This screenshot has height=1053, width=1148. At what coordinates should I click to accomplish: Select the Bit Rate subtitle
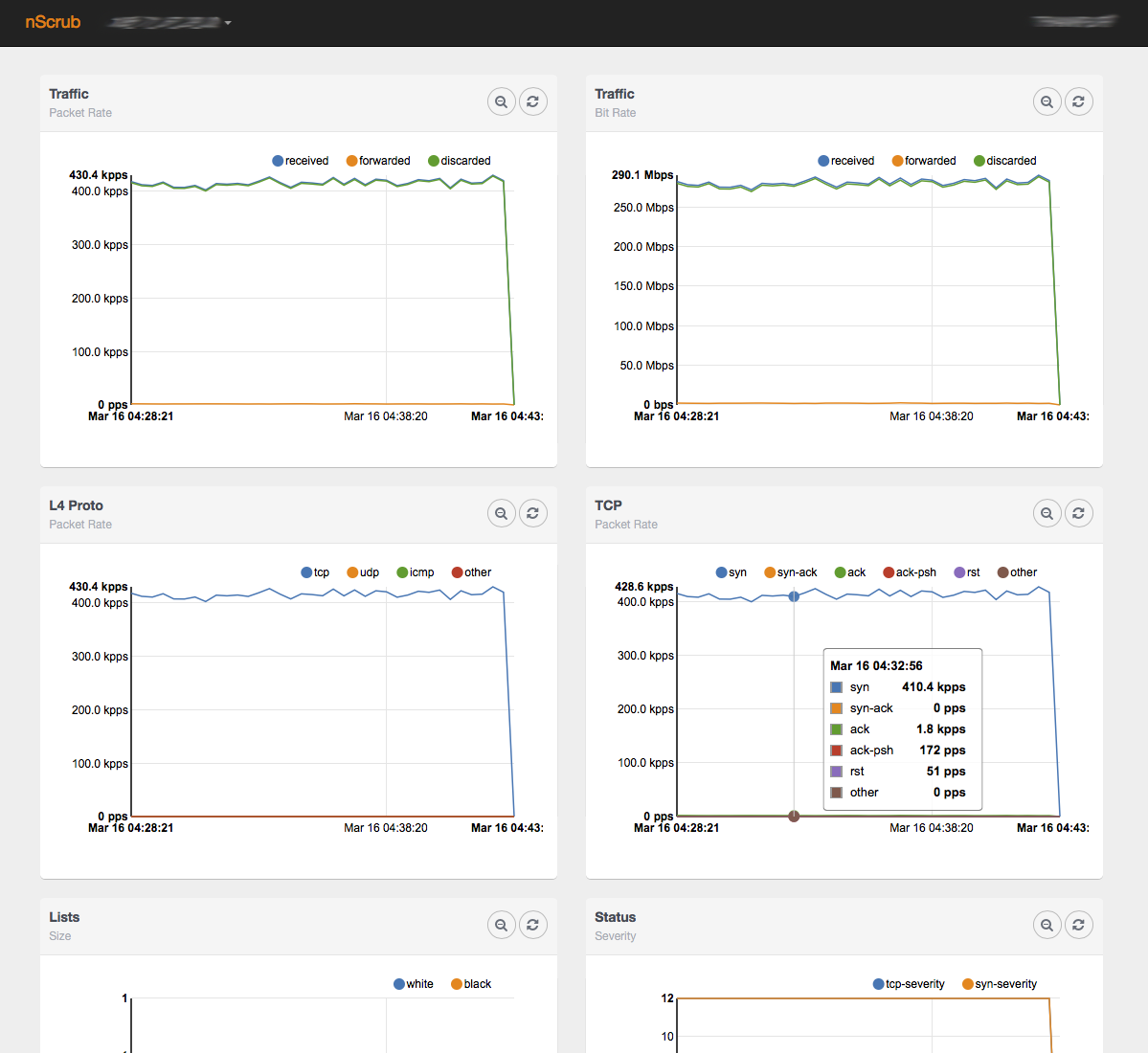(615, 113)
